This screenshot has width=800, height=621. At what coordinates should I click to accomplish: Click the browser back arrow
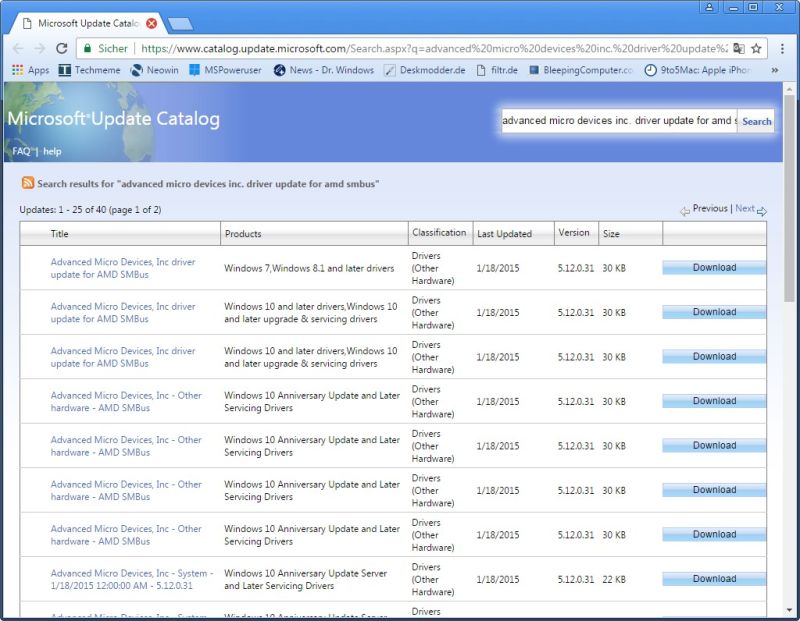tap(18, 48)
